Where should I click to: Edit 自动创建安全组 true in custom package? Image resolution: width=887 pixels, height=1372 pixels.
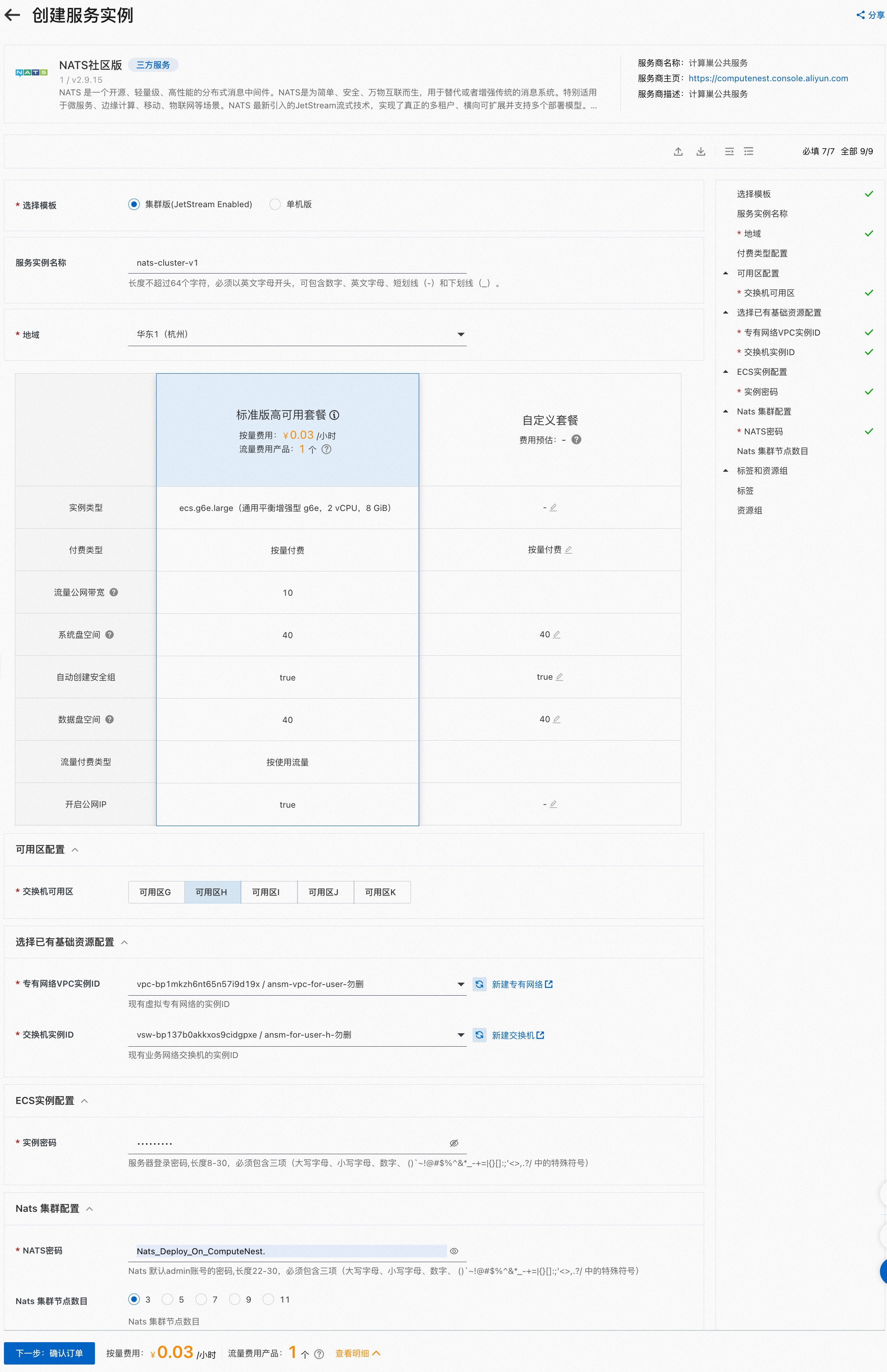(x=559, y=677)
